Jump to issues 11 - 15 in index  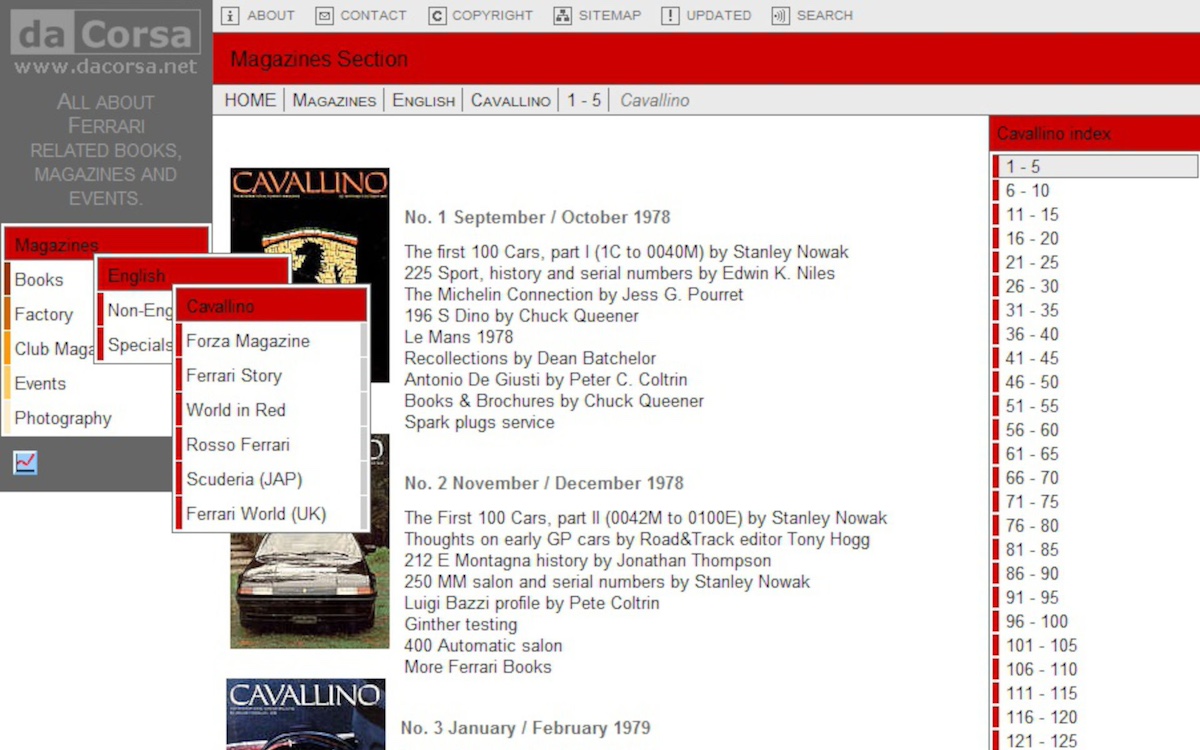(x=1095, y=215)
